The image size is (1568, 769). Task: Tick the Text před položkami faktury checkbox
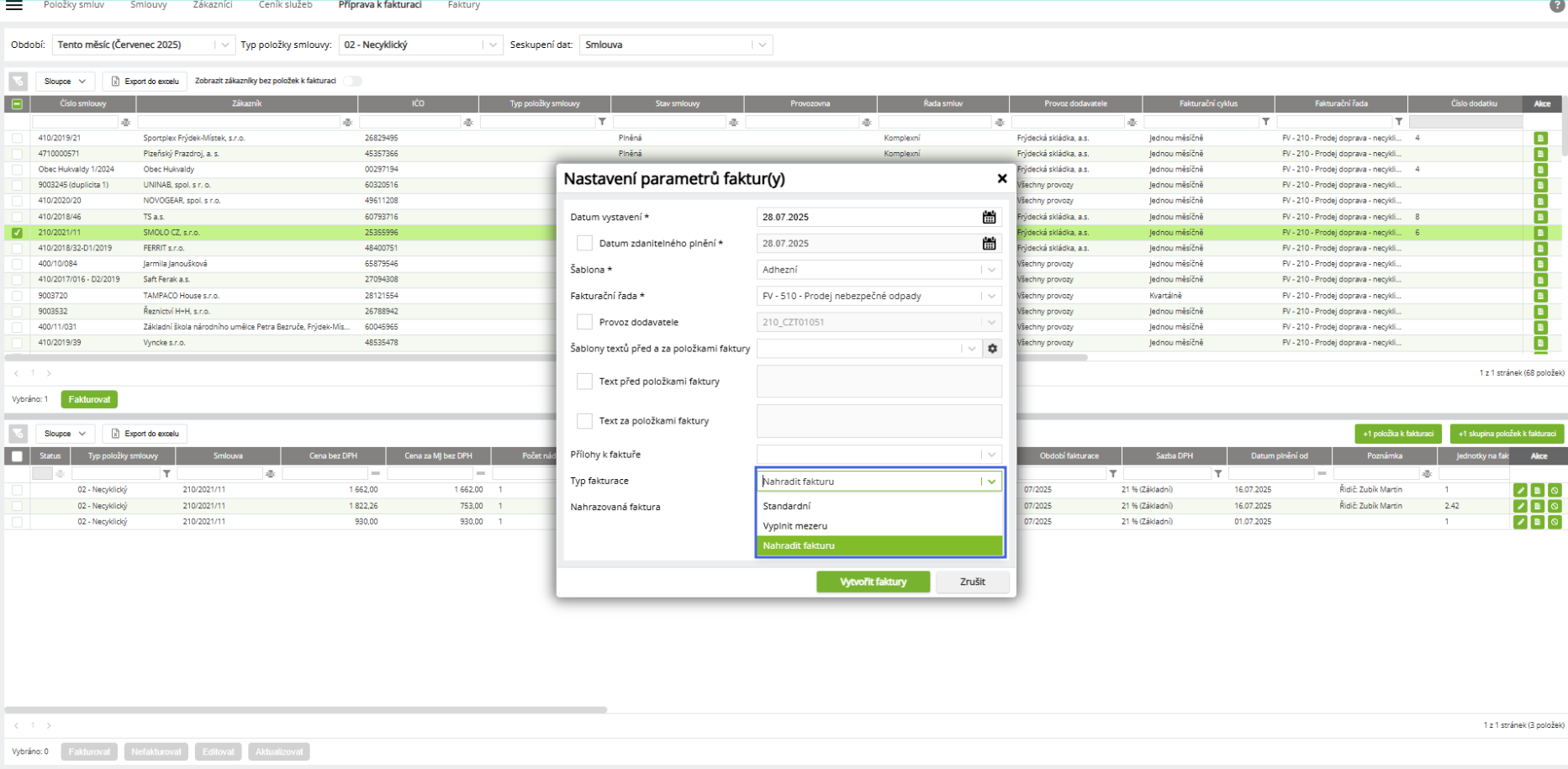584,382
